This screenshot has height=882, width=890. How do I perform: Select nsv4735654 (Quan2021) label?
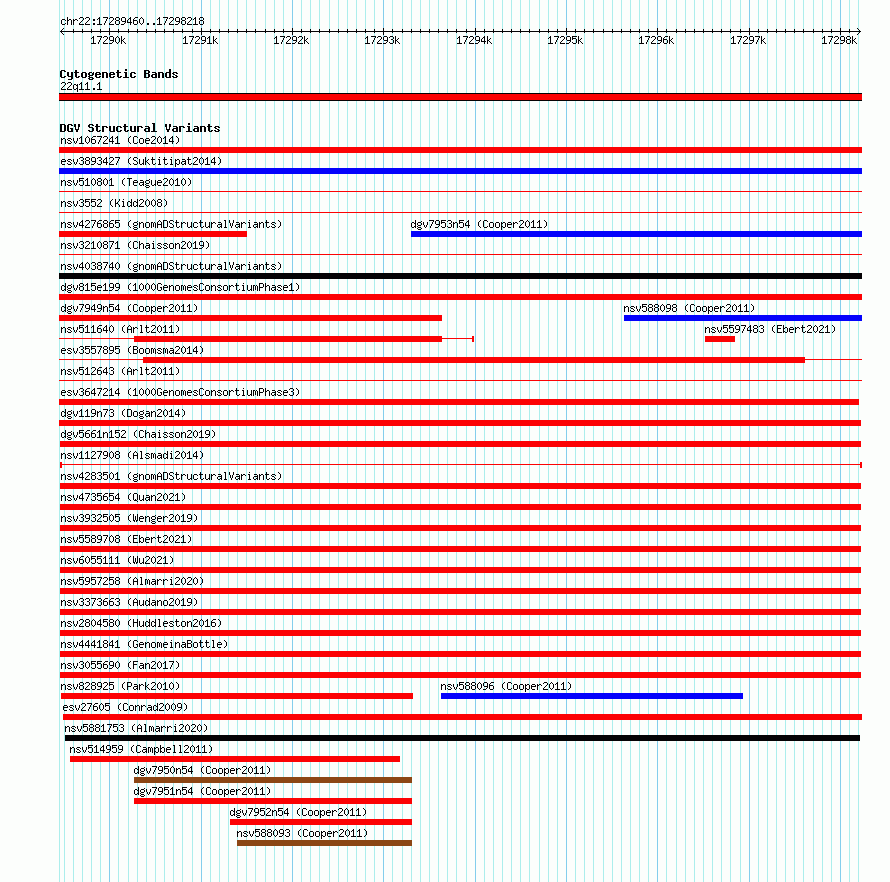pyautogui.click(x=123, y=497)
